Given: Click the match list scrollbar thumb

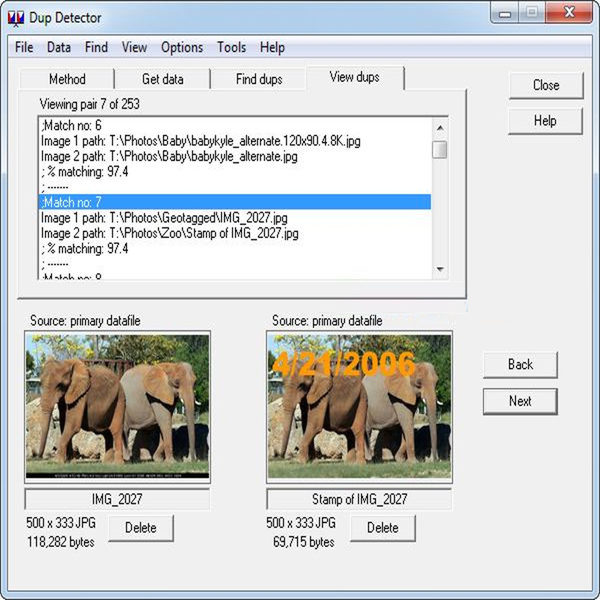Looking at the screenshot, I should pos(440,149).
